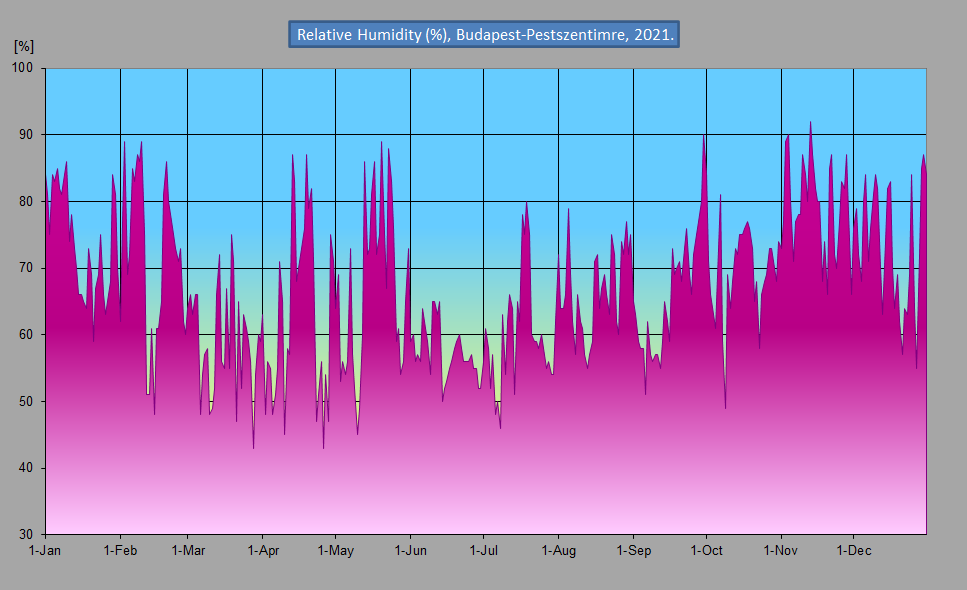
Task: Click the 1-Jan date label
Action: tap(45, 550)
